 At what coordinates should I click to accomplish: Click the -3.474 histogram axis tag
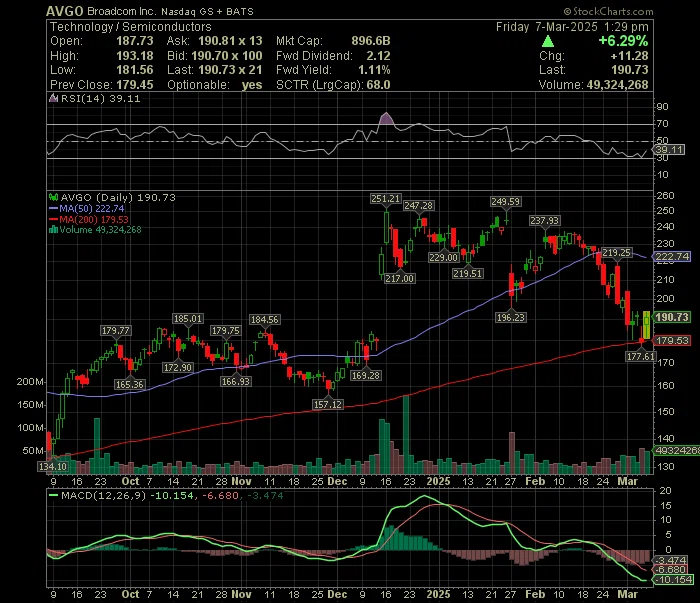[671, 560]
